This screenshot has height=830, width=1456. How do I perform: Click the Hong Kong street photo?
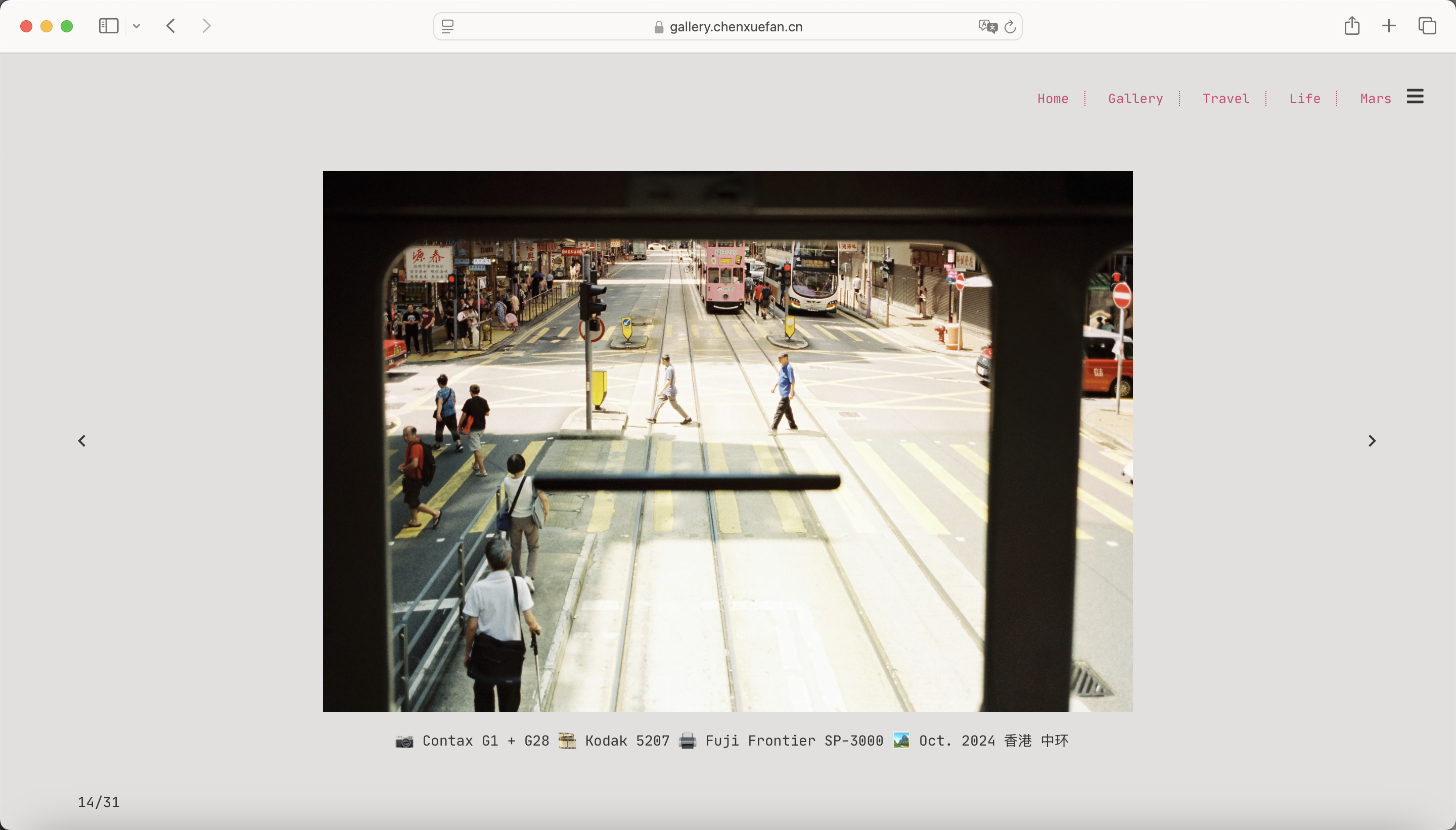(x=727, y=441)
